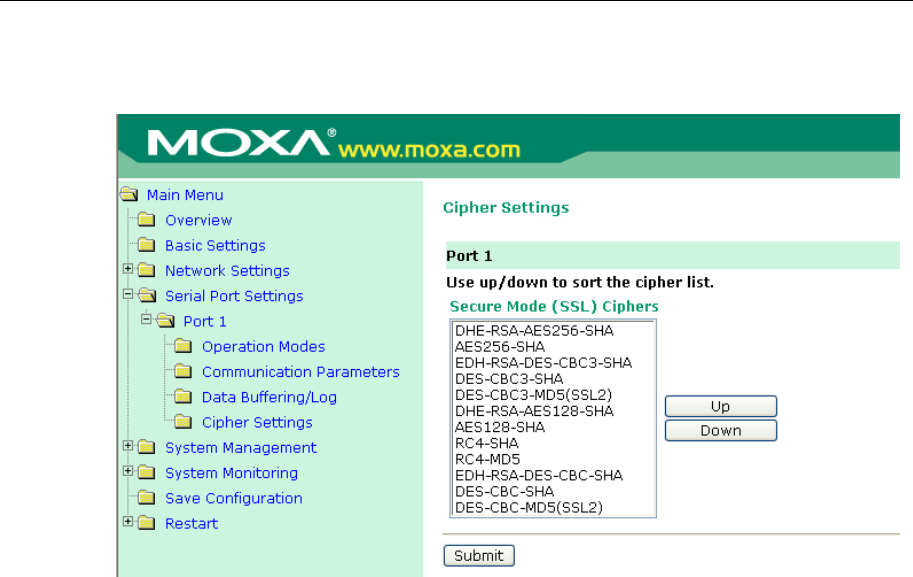Click the Main Menu folder icon

pos(128,195)
